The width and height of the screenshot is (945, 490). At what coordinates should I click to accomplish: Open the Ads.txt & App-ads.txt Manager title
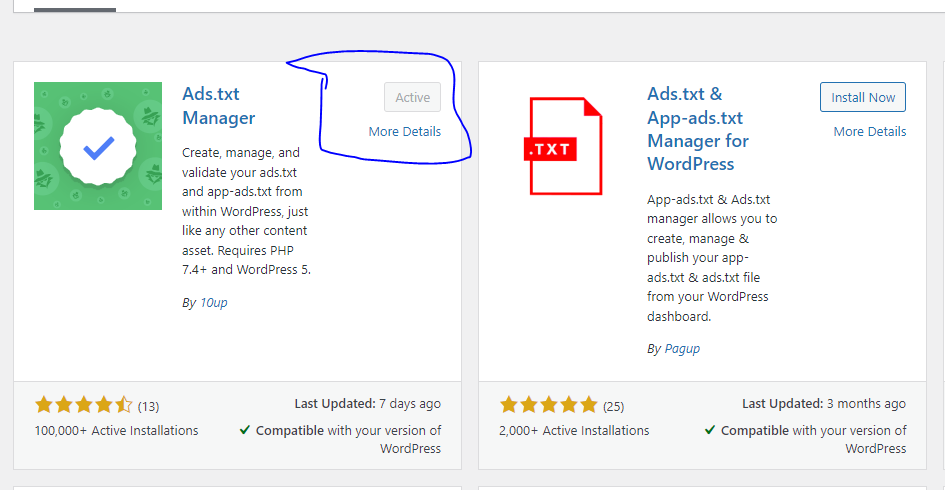698,129
